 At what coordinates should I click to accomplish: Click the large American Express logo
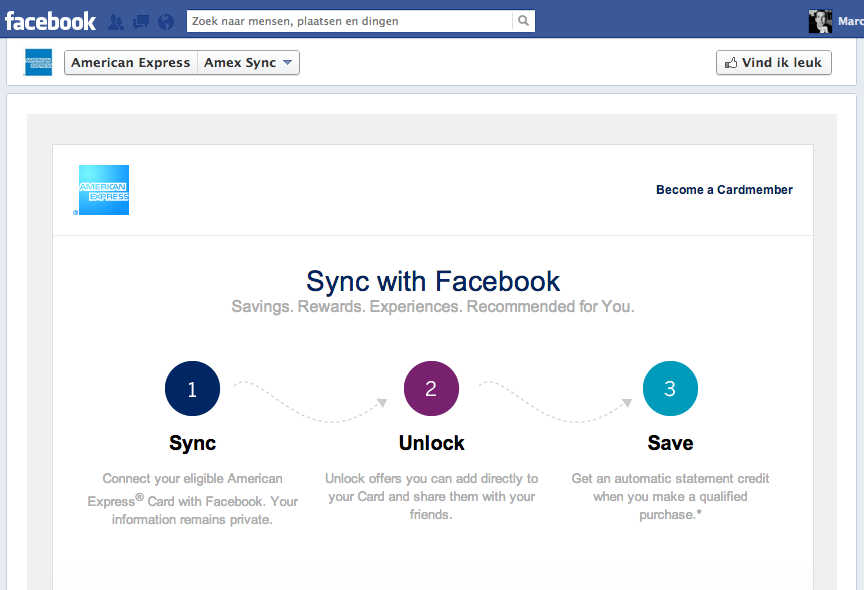(104, 190)
